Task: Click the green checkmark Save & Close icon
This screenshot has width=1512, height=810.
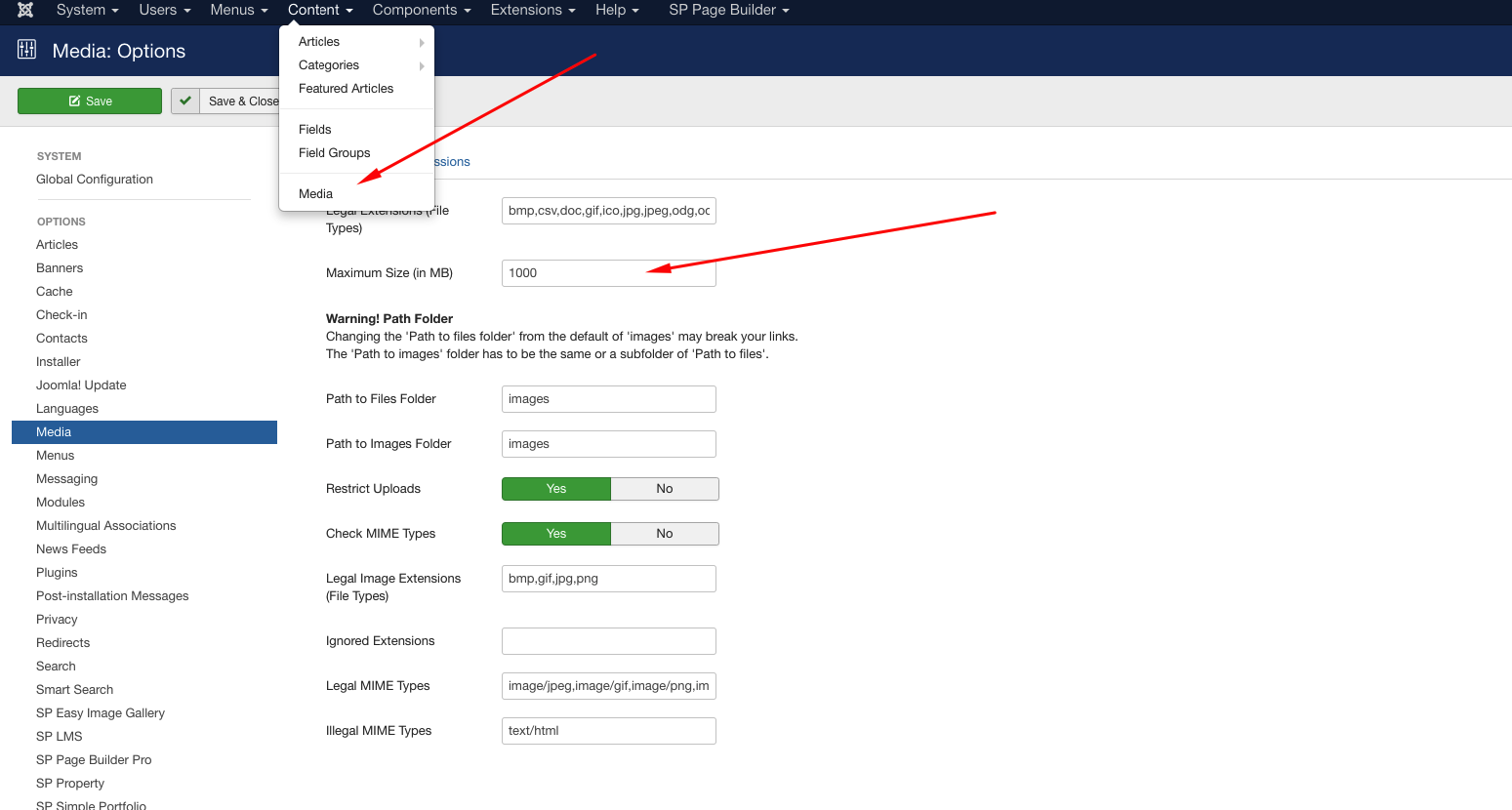Action: tap(185, 101)
